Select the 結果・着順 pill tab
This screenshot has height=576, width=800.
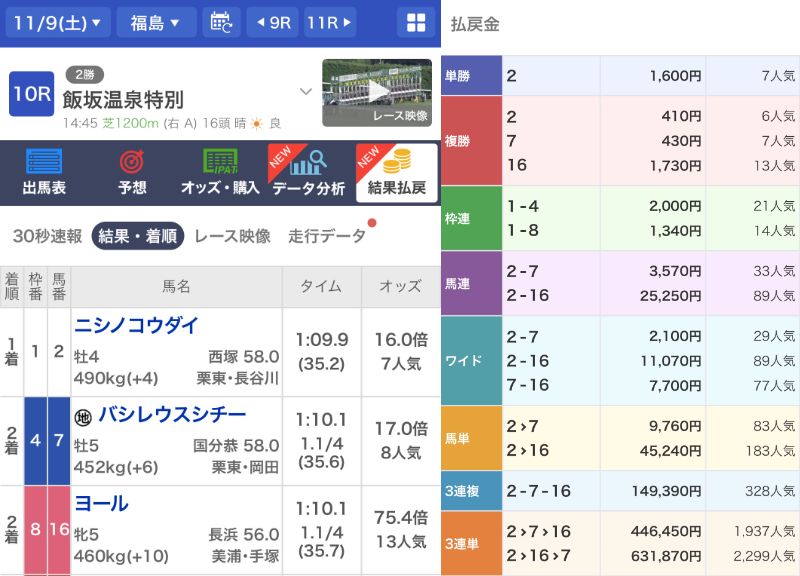point(138,236)
